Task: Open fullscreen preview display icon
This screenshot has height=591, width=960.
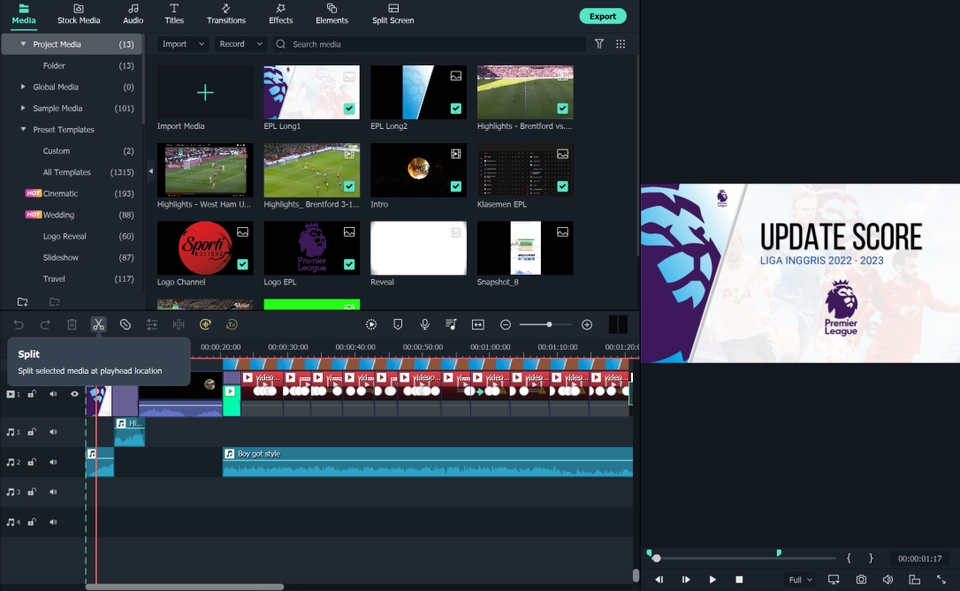Action: coord(833,579)
